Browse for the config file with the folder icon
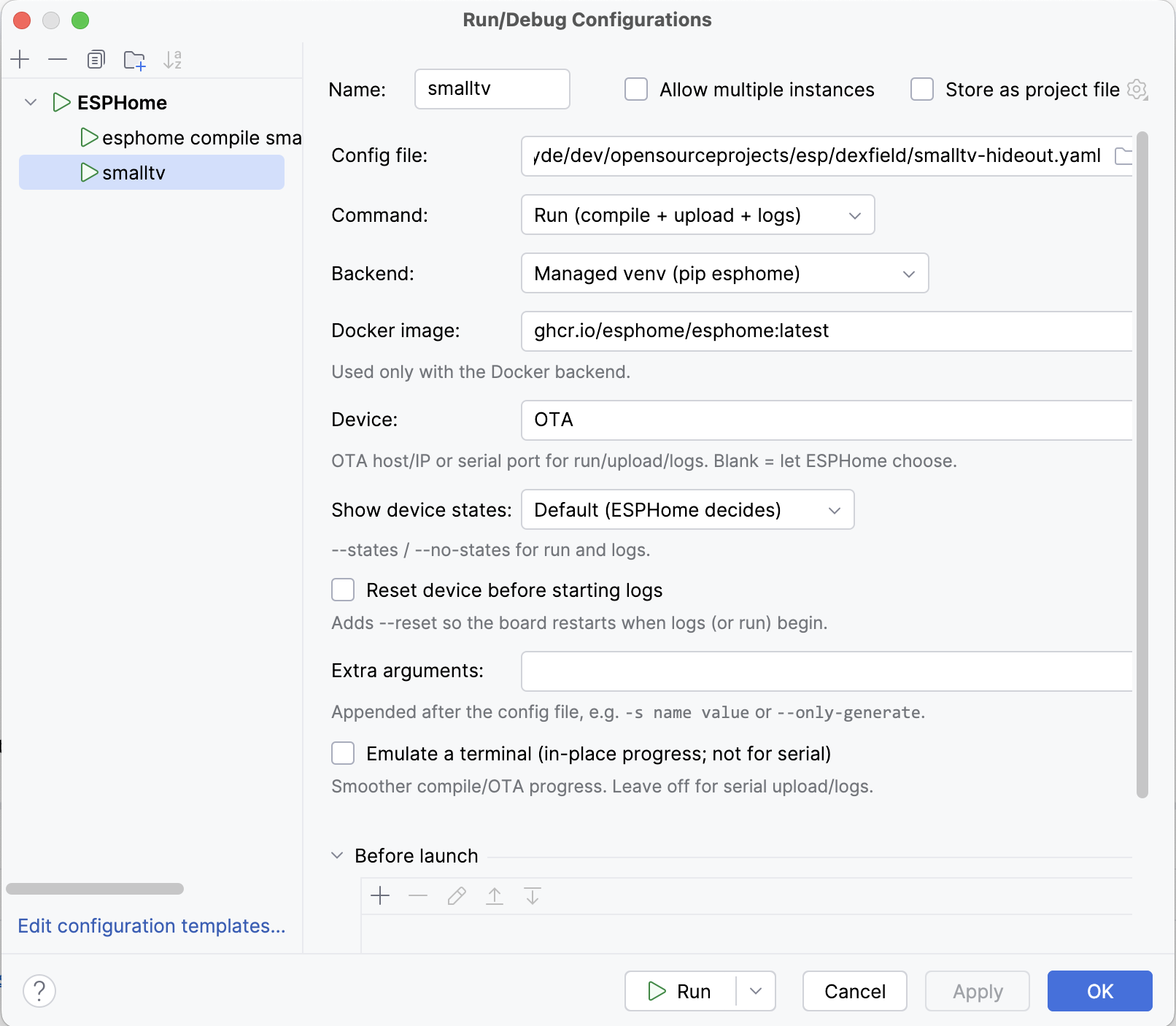 point(1123,156)
